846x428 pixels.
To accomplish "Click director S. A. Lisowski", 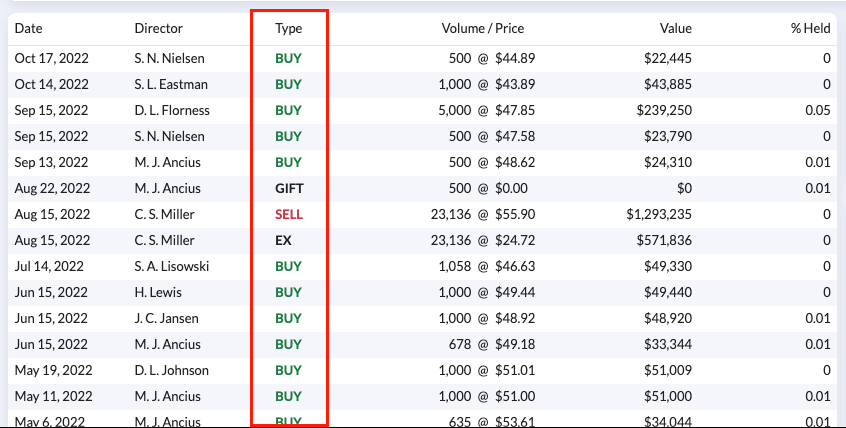I will [172, 266].
